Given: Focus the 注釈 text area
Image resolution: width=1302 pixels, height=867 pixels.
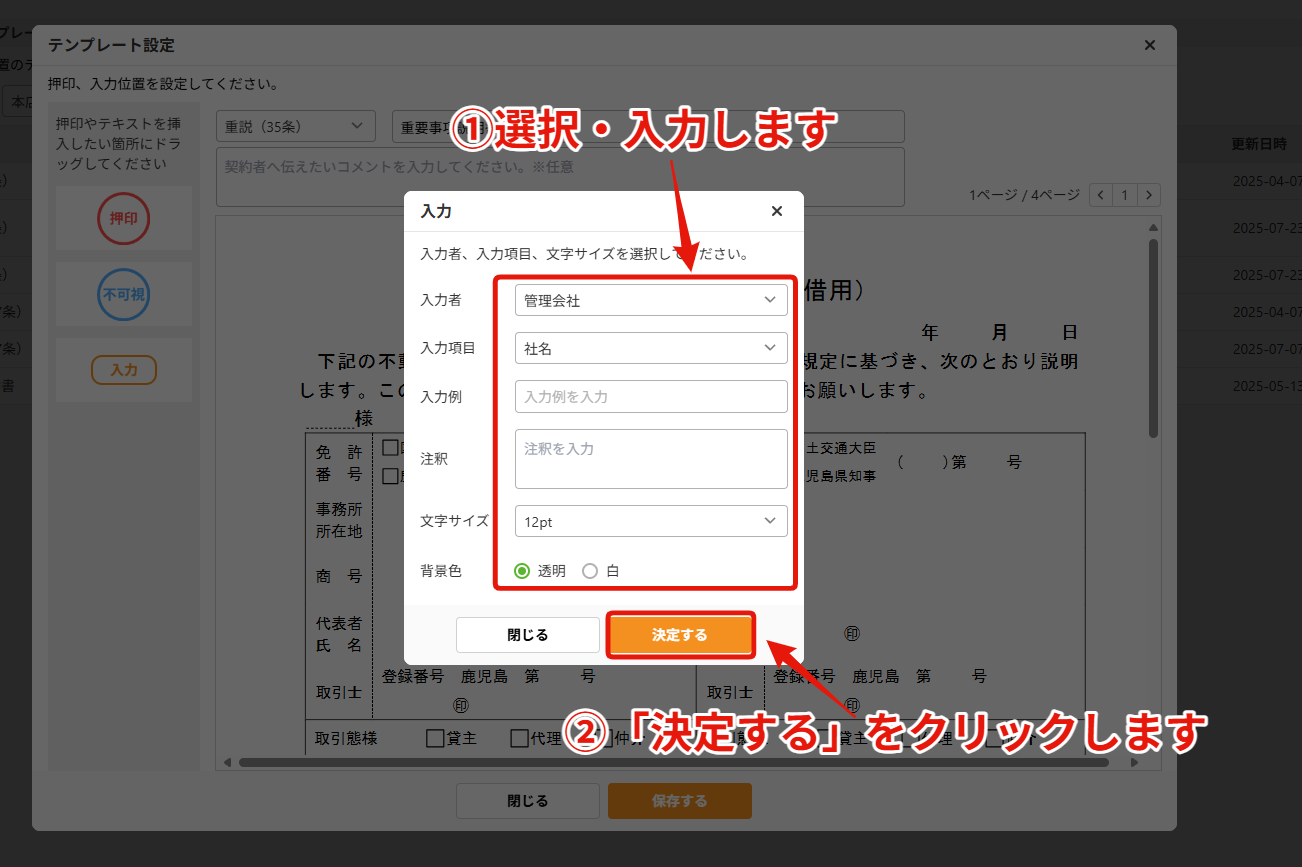Looking at the screenshot, I should [651, 459].
